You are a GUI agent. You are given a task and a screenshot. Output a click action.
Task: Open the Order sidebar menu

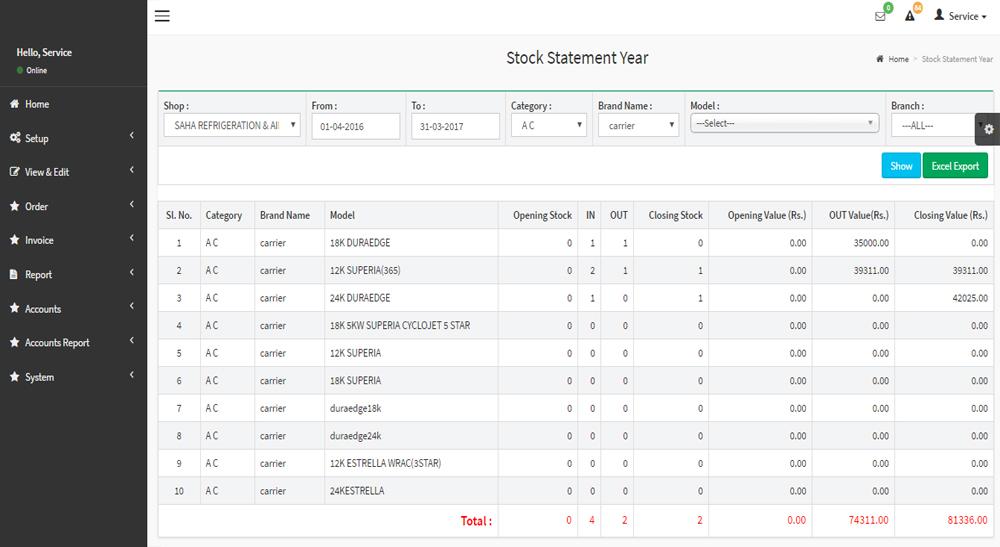[x=73, y=206]
